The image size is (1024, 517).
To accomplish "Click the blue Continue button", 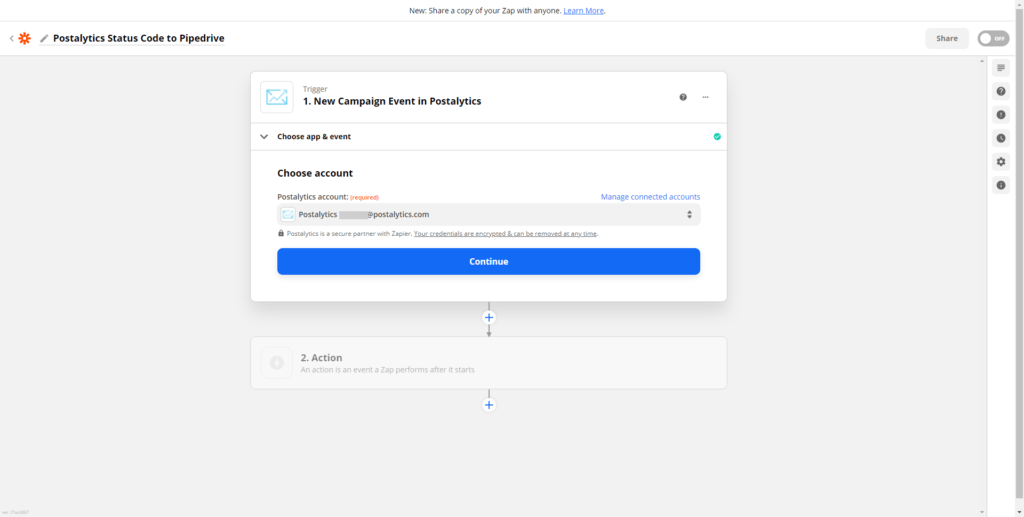I will (488, 261).
